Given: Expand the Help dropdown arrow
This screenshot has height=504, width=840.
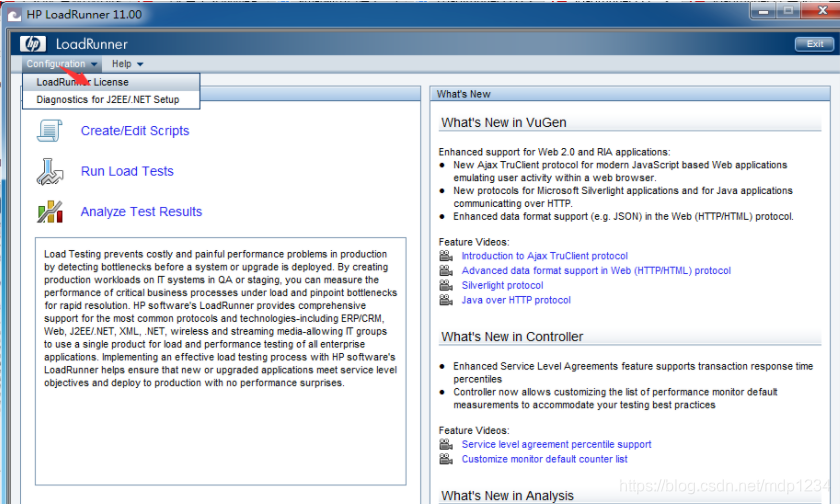Looking at the screenshot, I should [140, 64].
